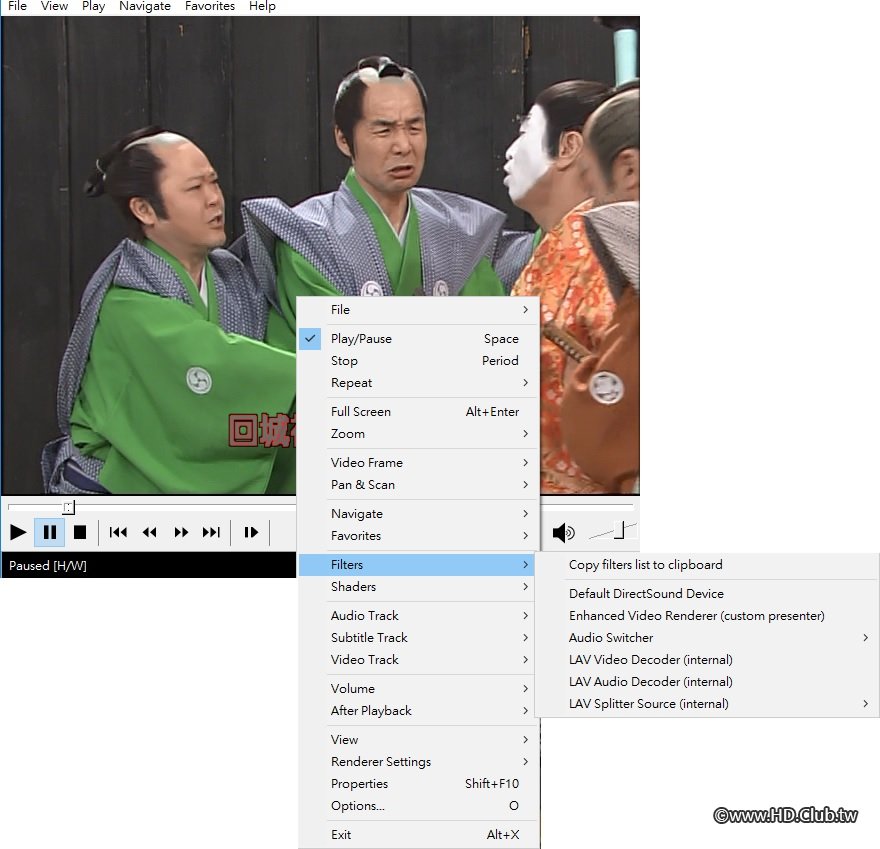Expand the Pan & Scan submenu
This screenshot has height=849, width=880.
pos(418,485)
